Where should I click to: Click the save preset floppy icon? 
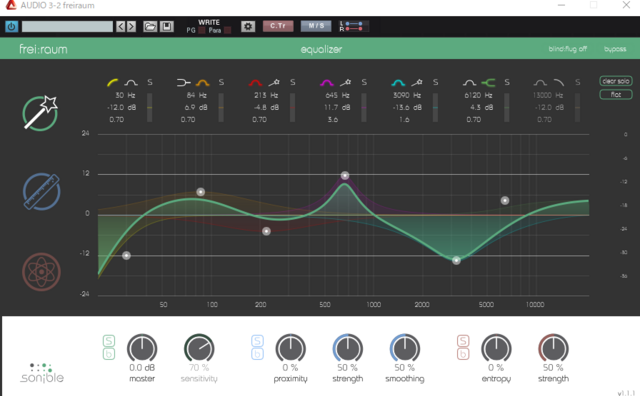167,27
